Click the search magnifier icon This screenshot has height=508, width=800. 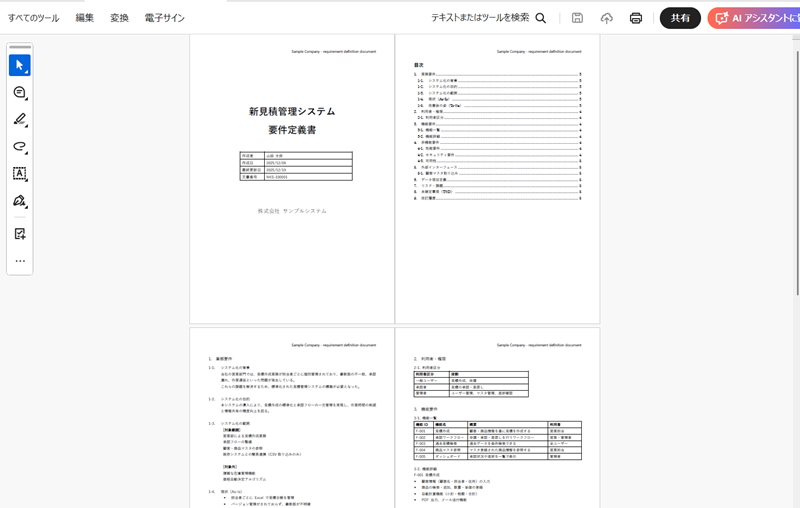click(541, 18)
